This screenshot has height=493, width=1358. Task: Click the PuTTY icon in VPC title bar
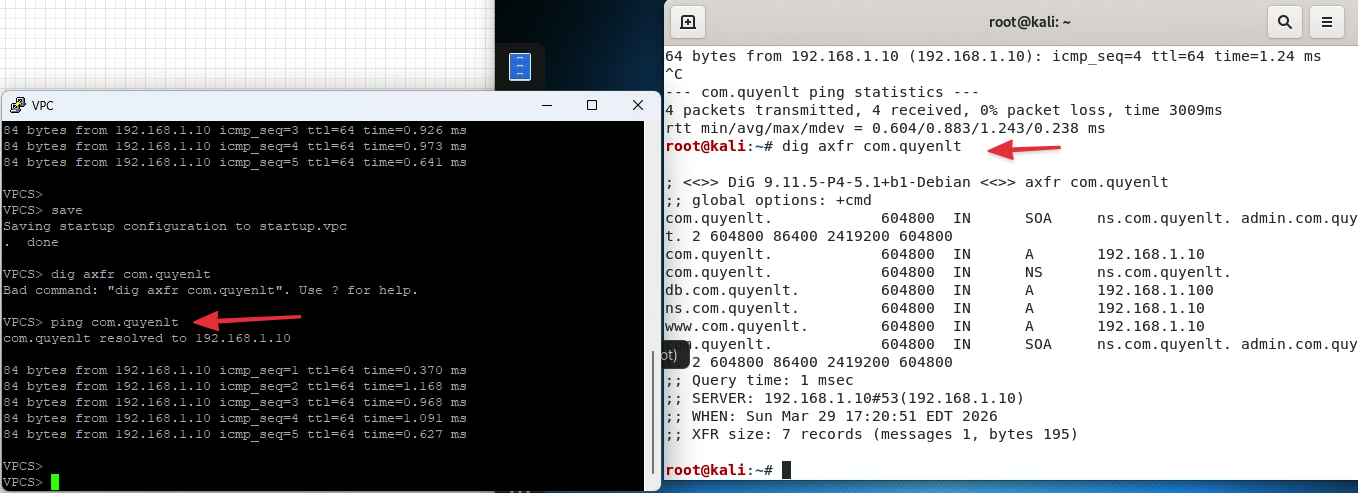coord(16,105)
